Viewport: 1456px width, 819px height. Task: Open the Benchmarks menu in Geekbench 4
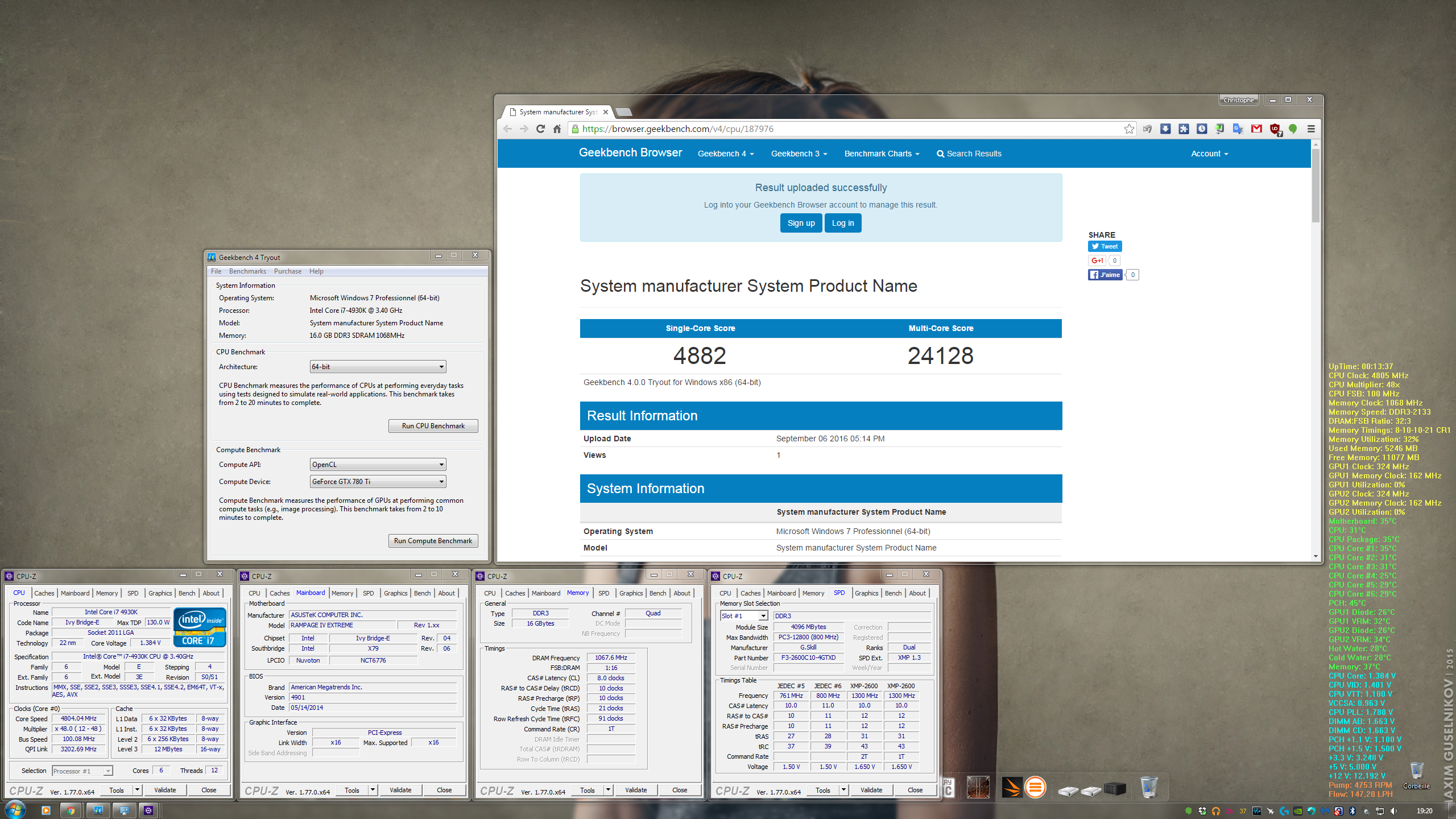coord(247,271)
